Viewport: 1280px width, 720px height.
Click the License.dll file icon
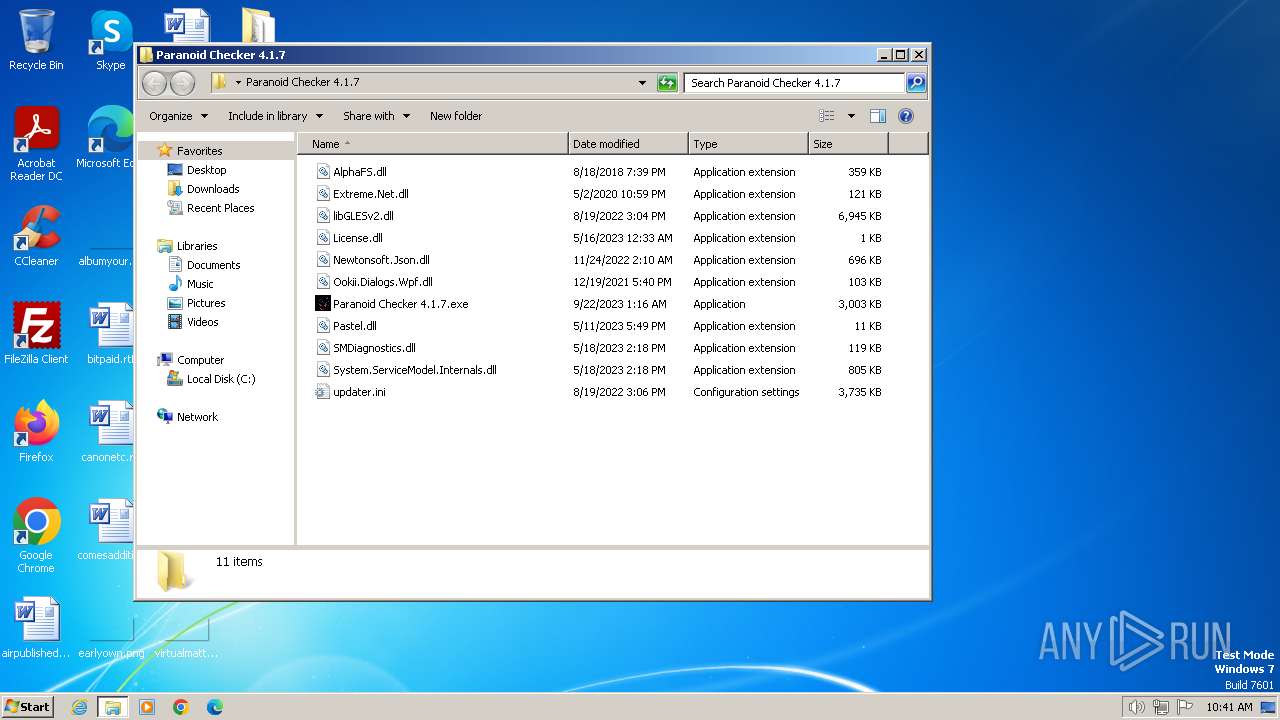(323, 238)
